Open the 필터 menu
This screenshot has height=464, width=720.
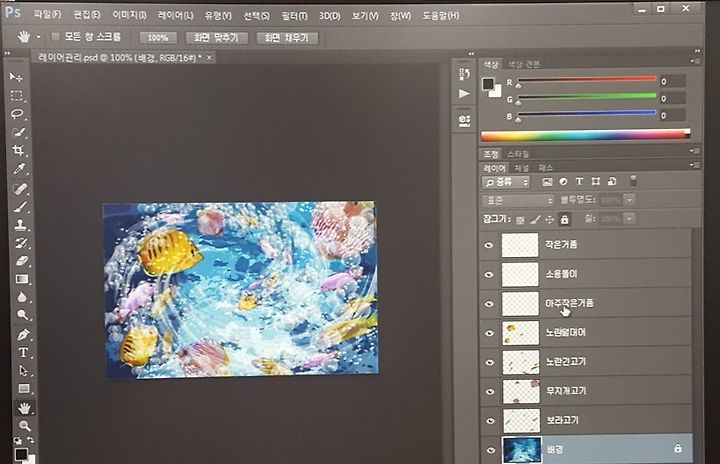[x=294, y=16]
